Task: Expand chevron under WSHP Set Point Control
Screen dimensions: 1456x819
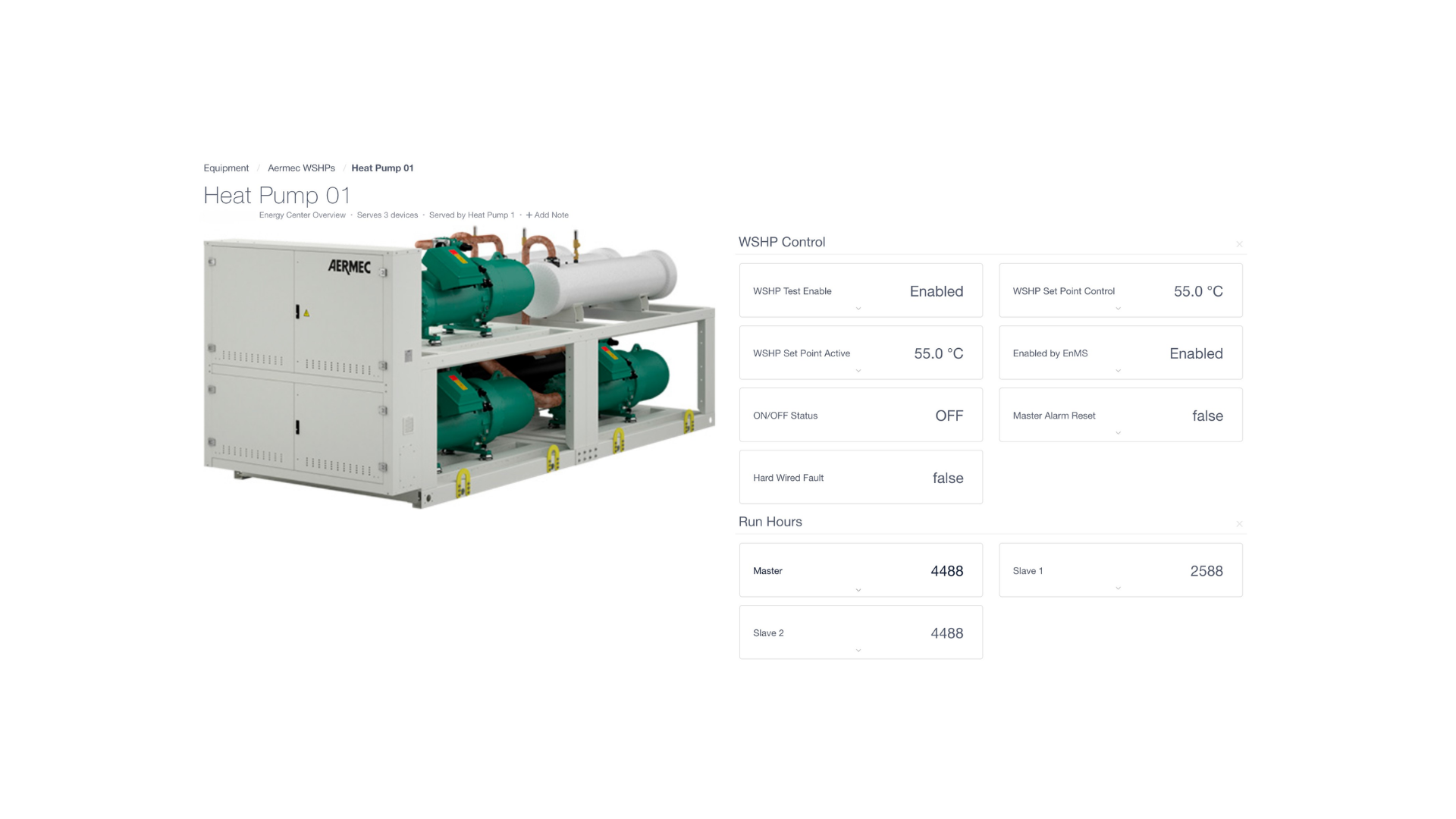Action: [x=1118, y=309]
